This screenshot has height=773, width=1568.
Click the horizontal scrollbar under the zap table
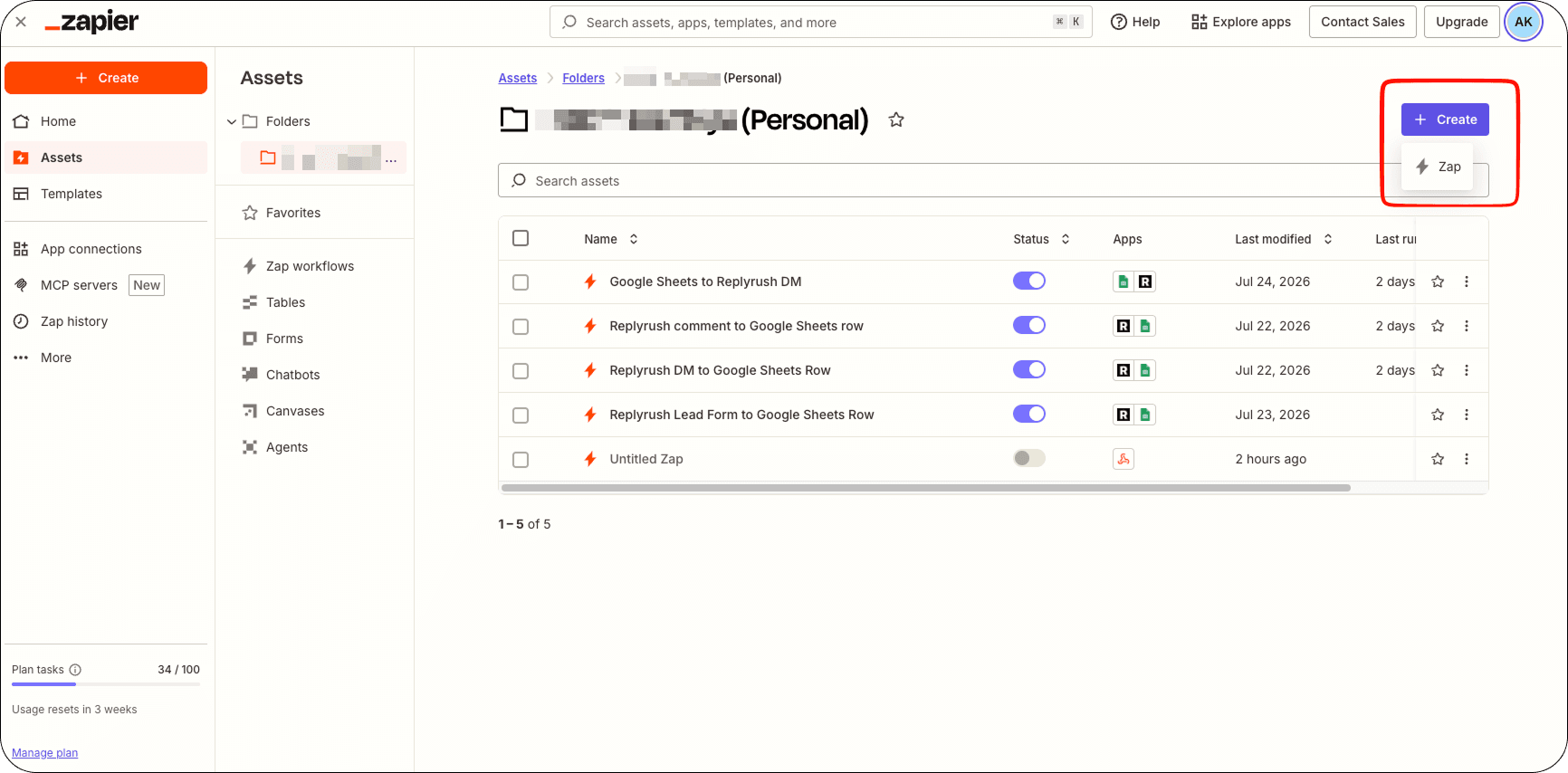click(925, 488)
